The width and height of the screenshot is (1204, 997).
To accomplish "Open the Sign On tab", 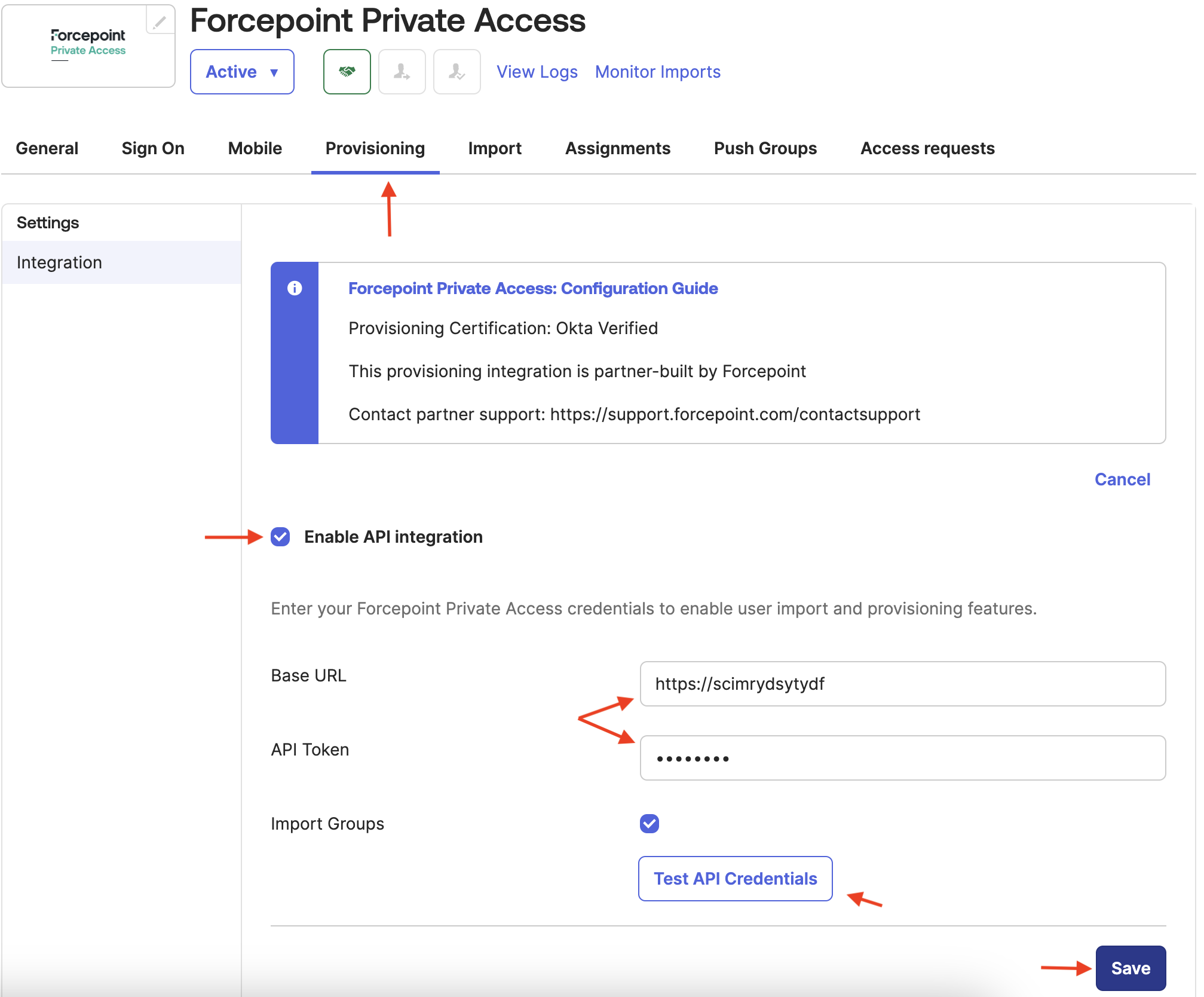I will pyautogui.click(x=152, y=148).
